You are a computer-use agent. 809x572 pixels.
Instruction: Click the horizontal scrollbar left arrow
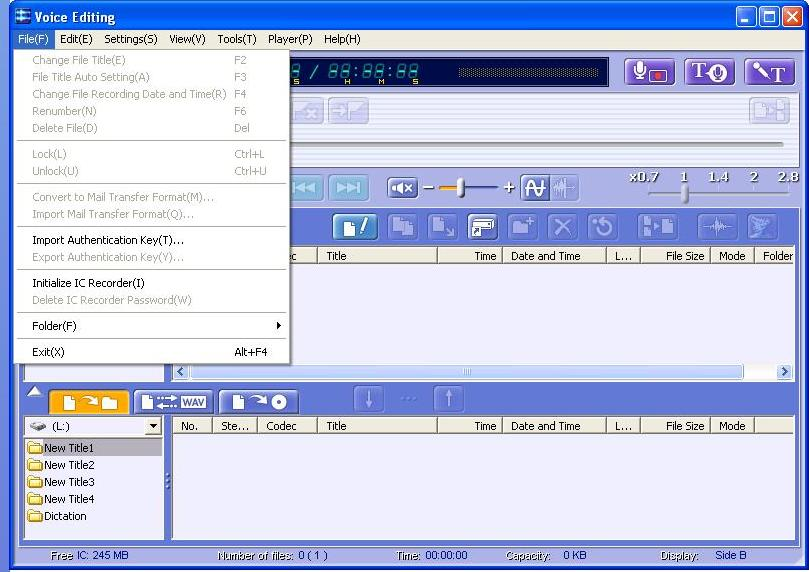[181, 371]
